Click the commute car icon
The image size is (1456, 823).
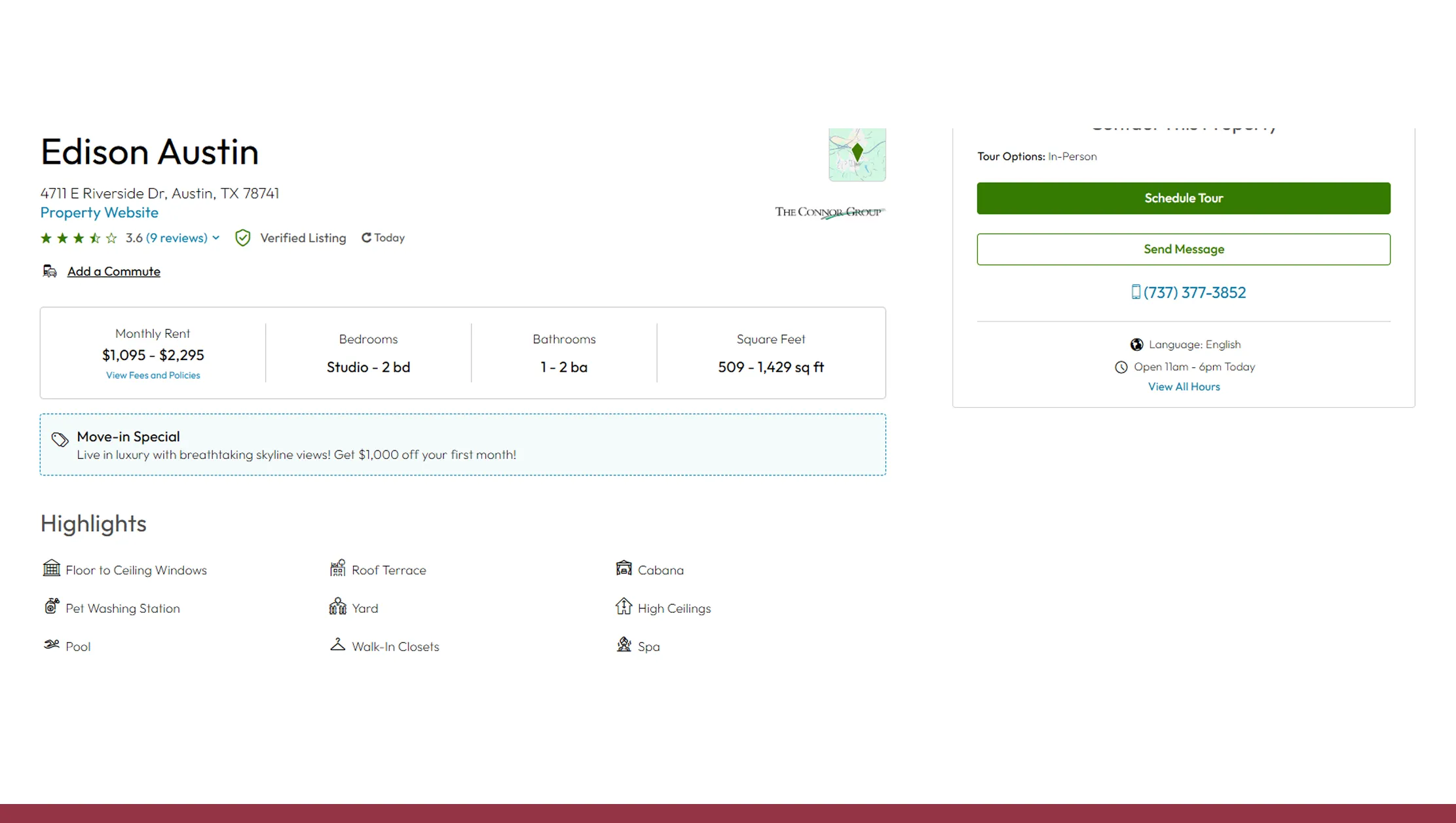[50, 271]
